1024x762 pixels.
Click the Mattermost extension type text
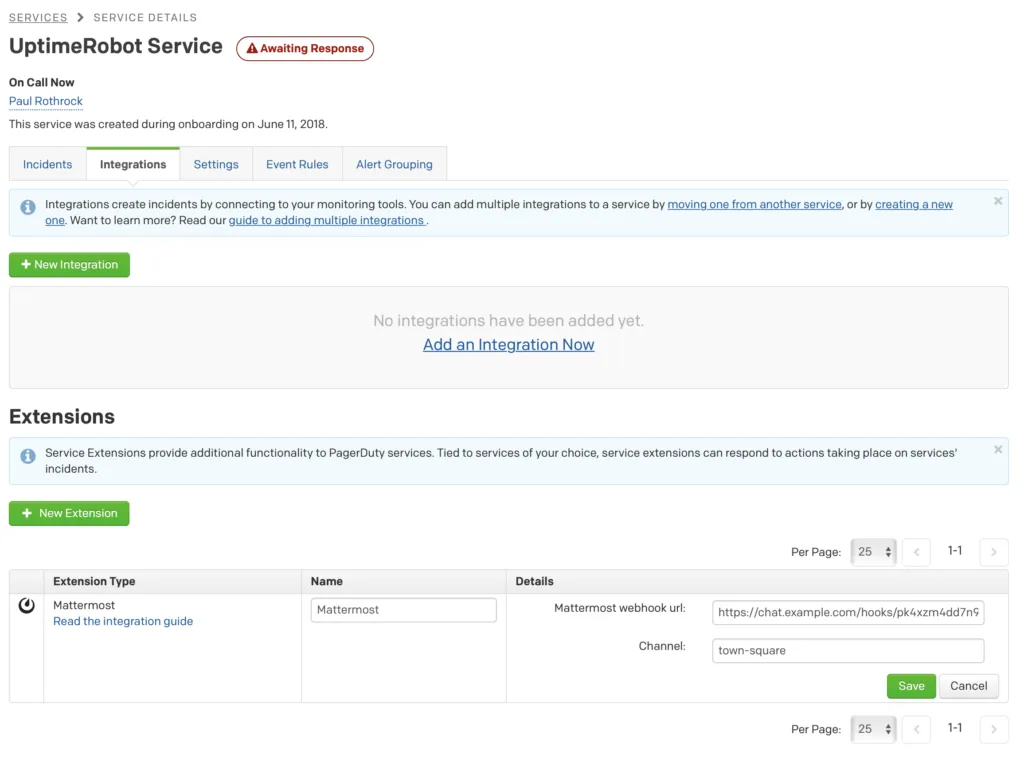84,605
